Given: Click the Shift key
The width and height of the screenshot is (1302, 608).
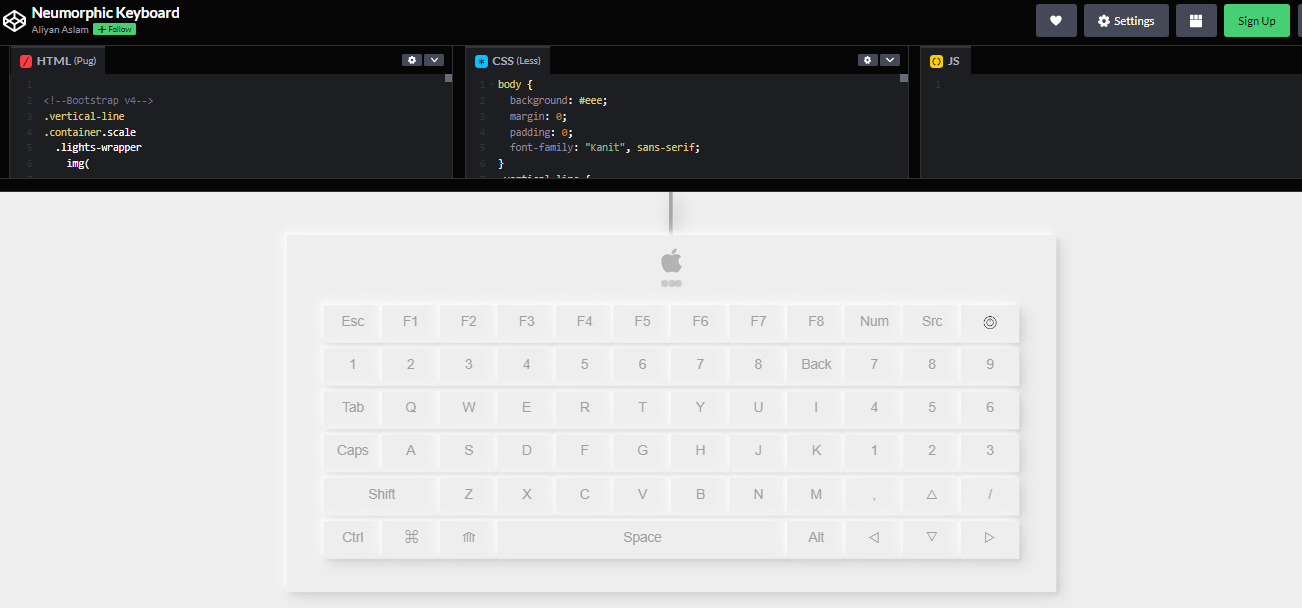Looking at the screenshot, I should 382,494.
